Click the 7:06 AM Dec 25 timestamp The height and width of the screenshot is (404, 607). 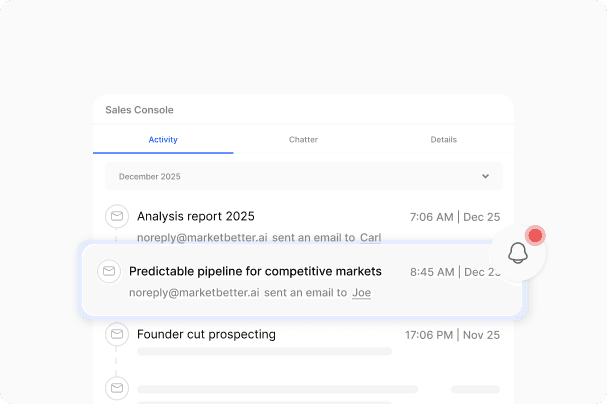[455, 217]
